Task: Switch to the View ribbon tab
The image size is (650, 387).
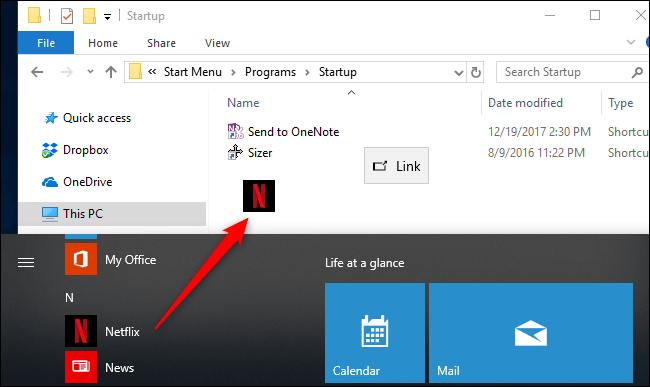Action: [217, 43]
